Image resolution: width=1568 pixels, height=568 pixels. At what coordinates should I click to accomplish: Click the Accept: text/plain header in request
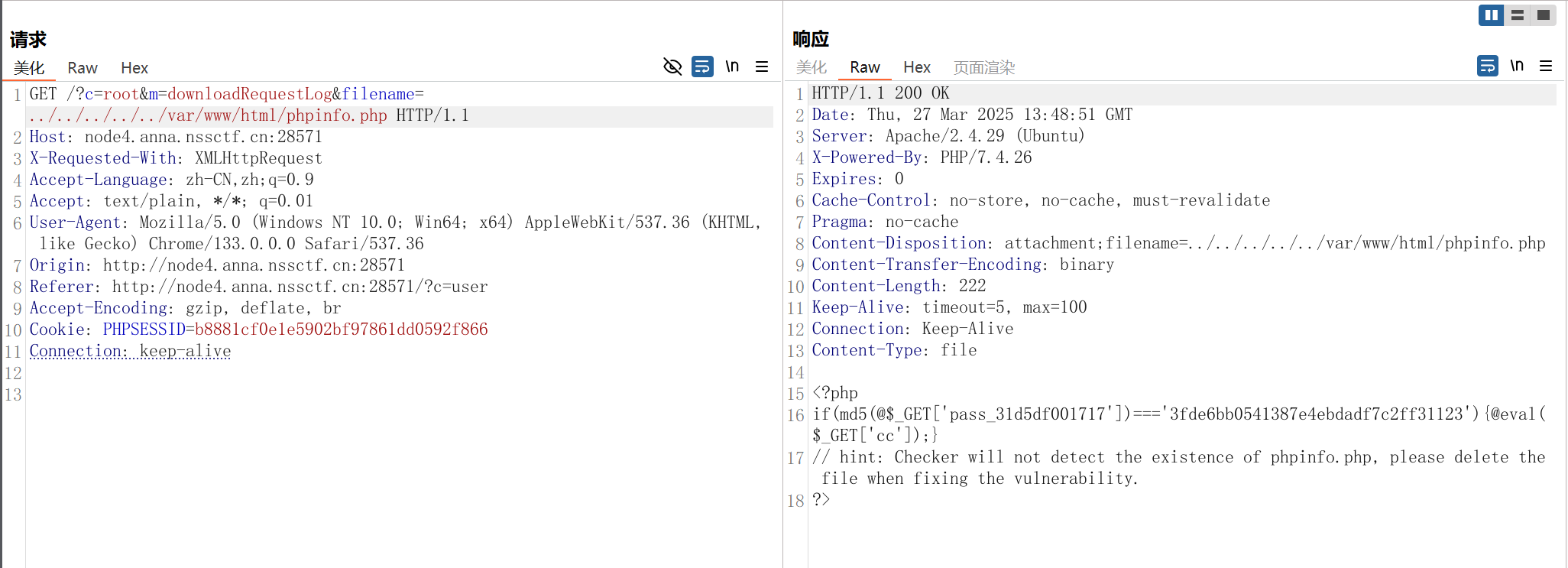[171, 201]
